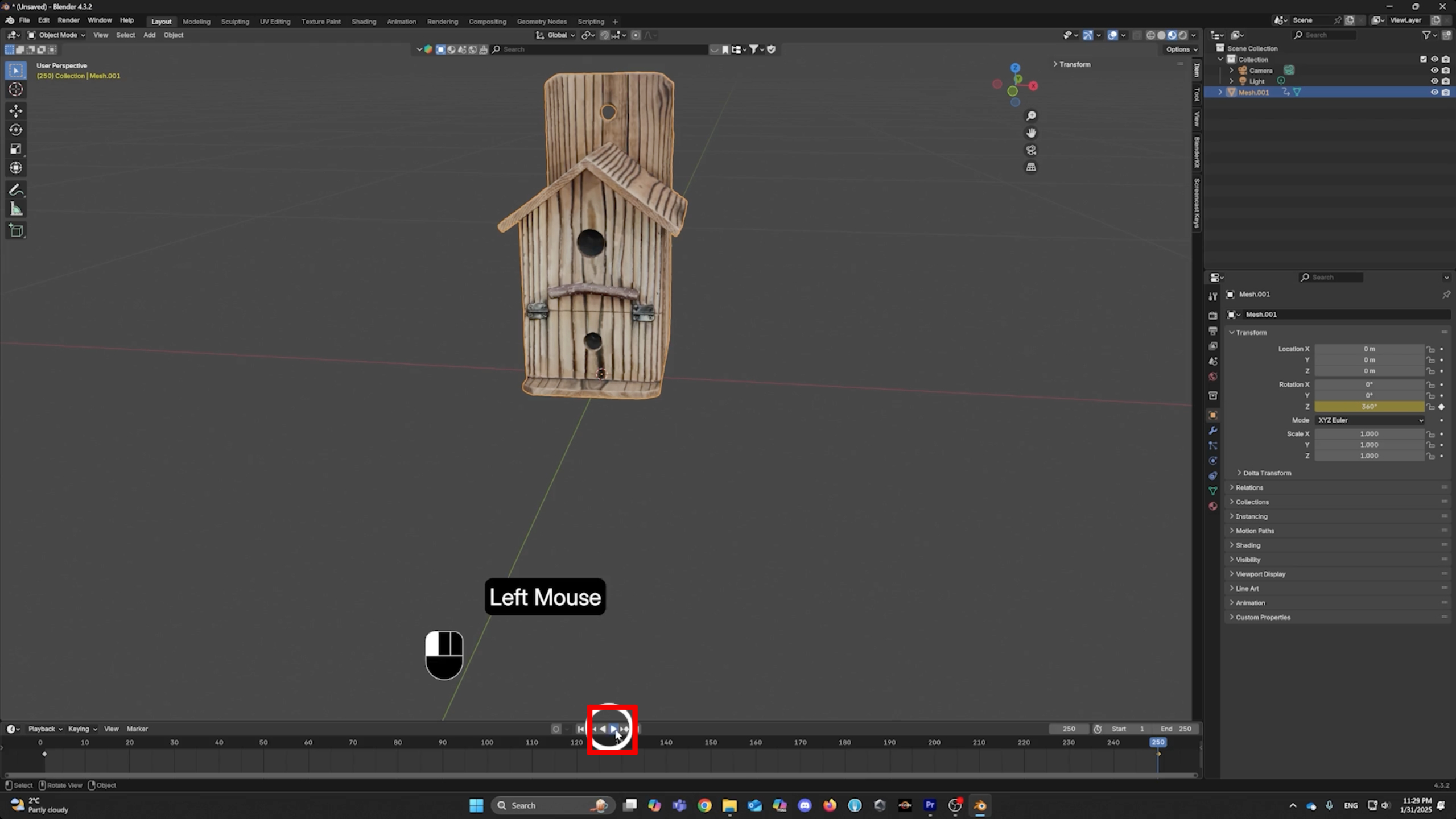Click the Rotation Z slider showing 360°
Screen dimensions: 1456x819
click(x=1368, y=407)
